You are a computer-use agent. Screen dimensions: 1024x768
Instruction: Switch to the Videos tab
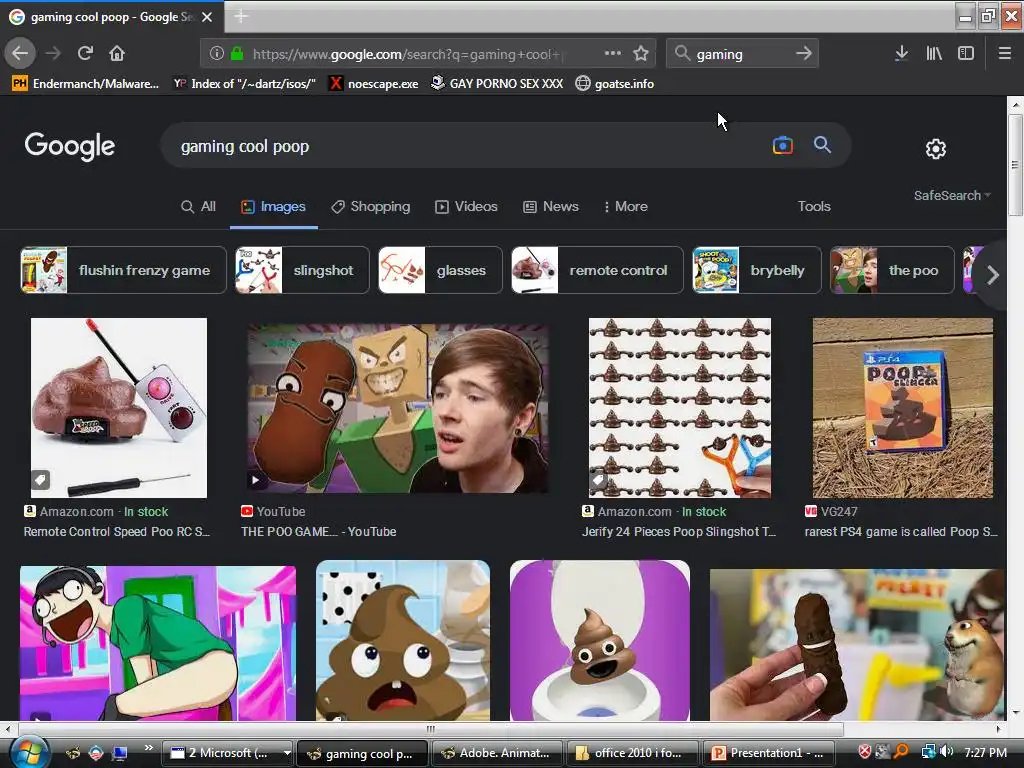click(x=467, y=206)
